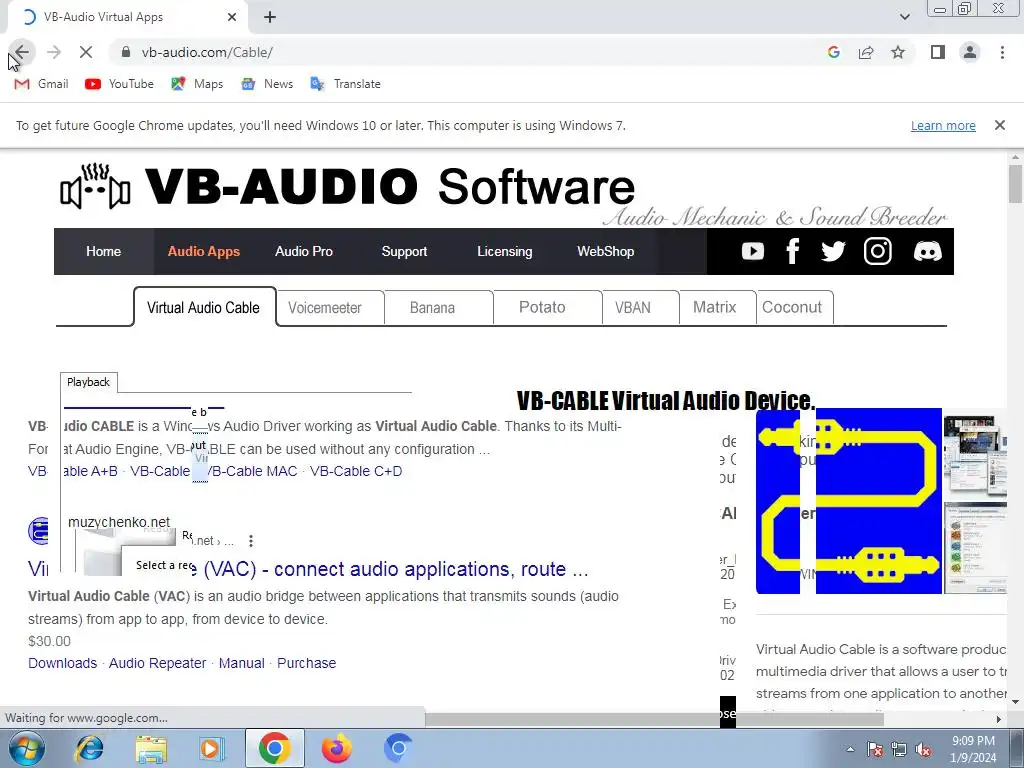
Task: Open a new browser tab
Action: pyautogui.click(x=270, y=18)
